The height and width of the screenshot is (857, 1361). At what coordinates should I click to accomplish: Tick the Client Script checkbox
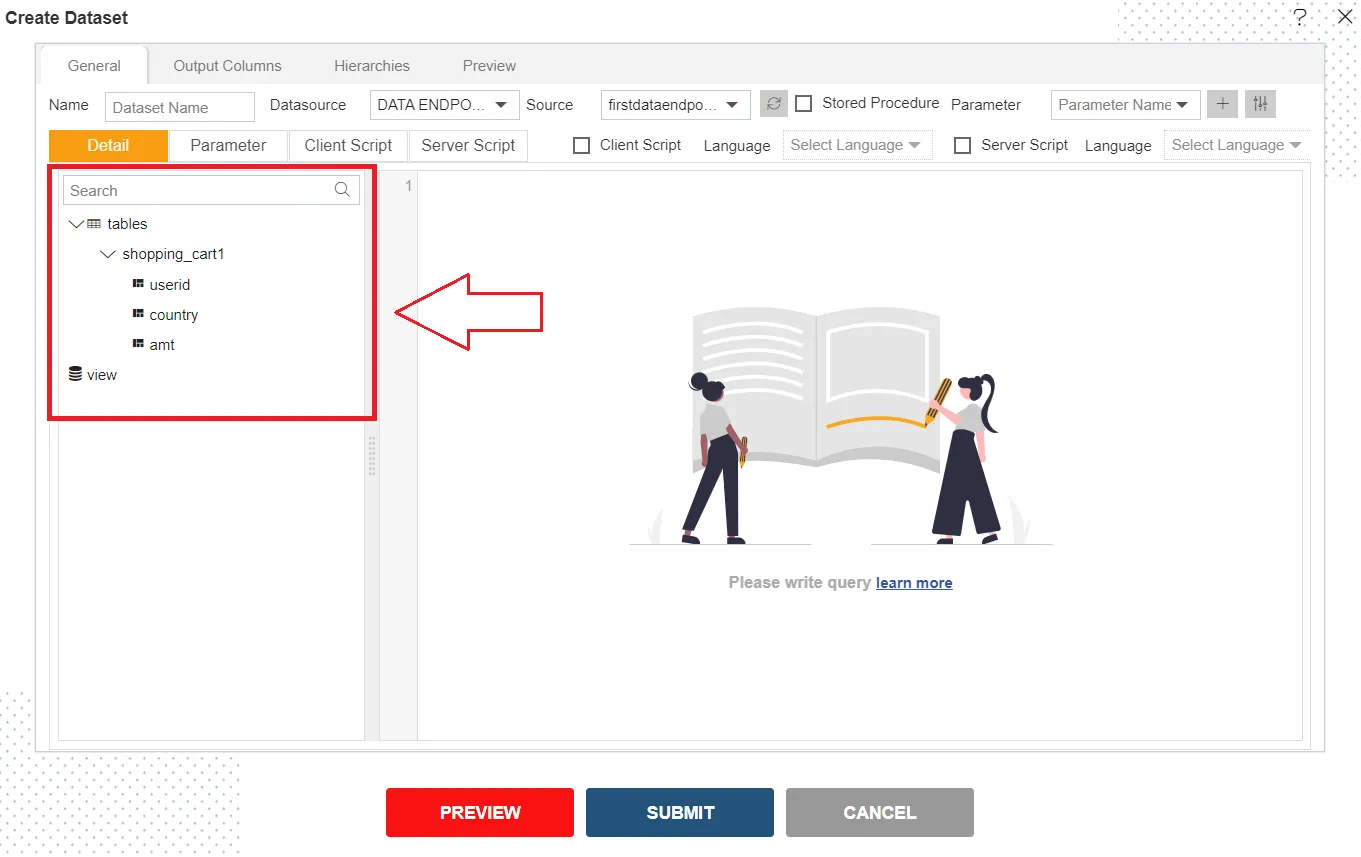[581, 145]
